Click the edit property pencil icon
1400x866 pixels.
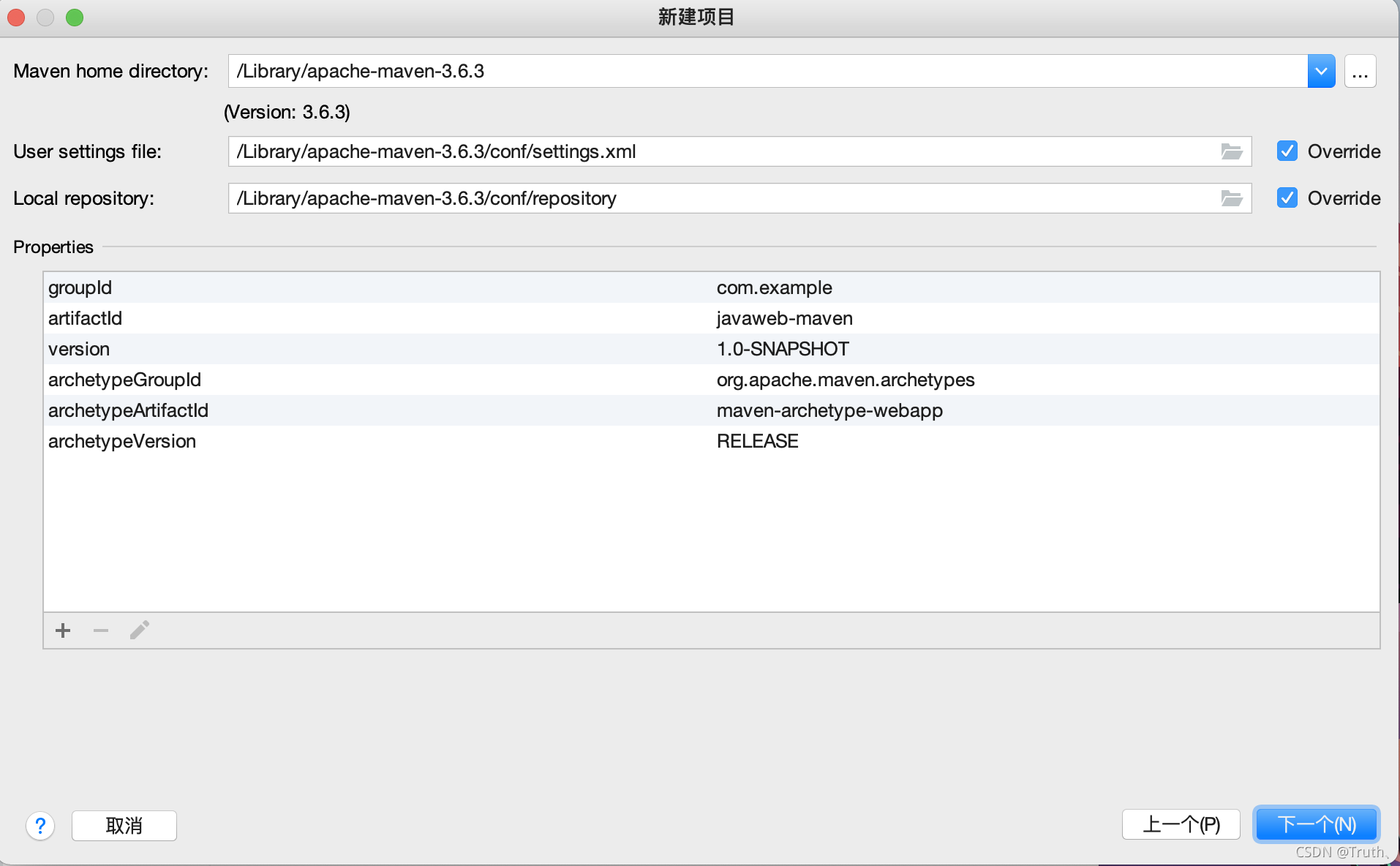pos(140,630)
